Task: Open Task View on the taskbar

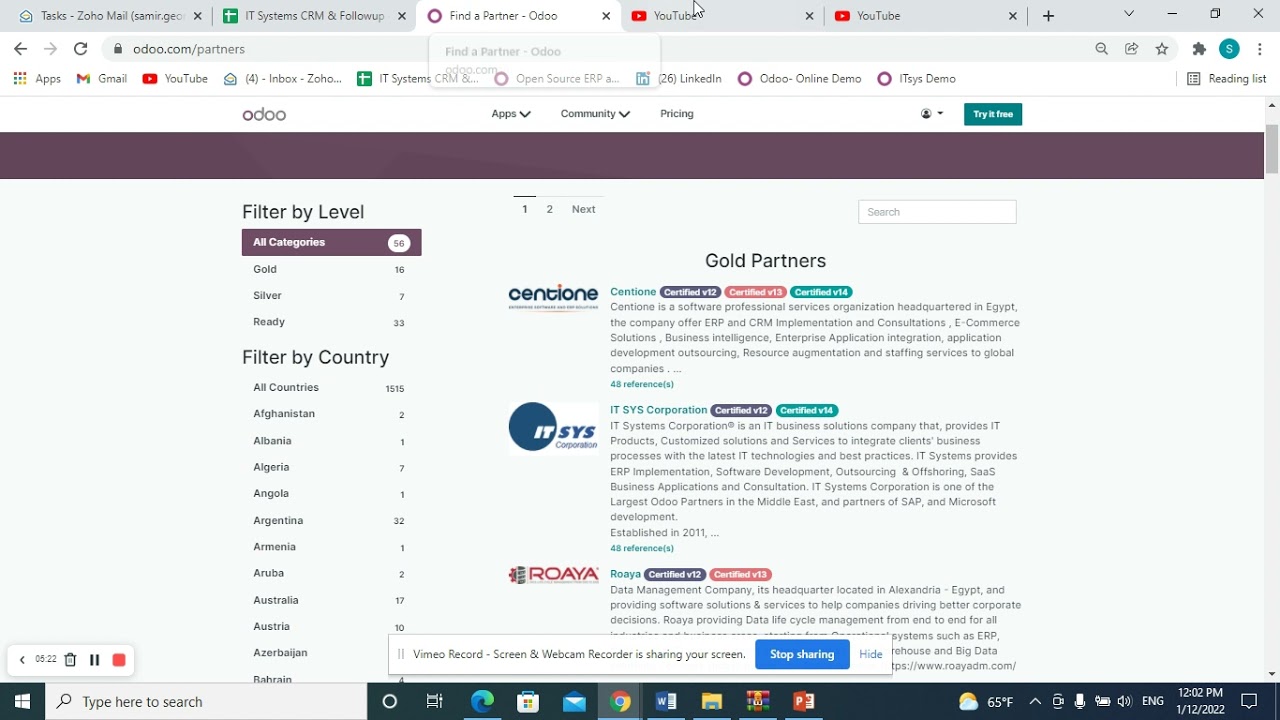Action: (434, 701)
